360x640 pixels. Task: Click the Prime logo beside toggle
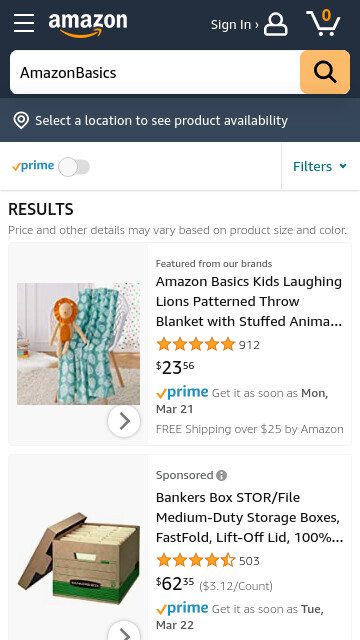click(x=33, y=166)
